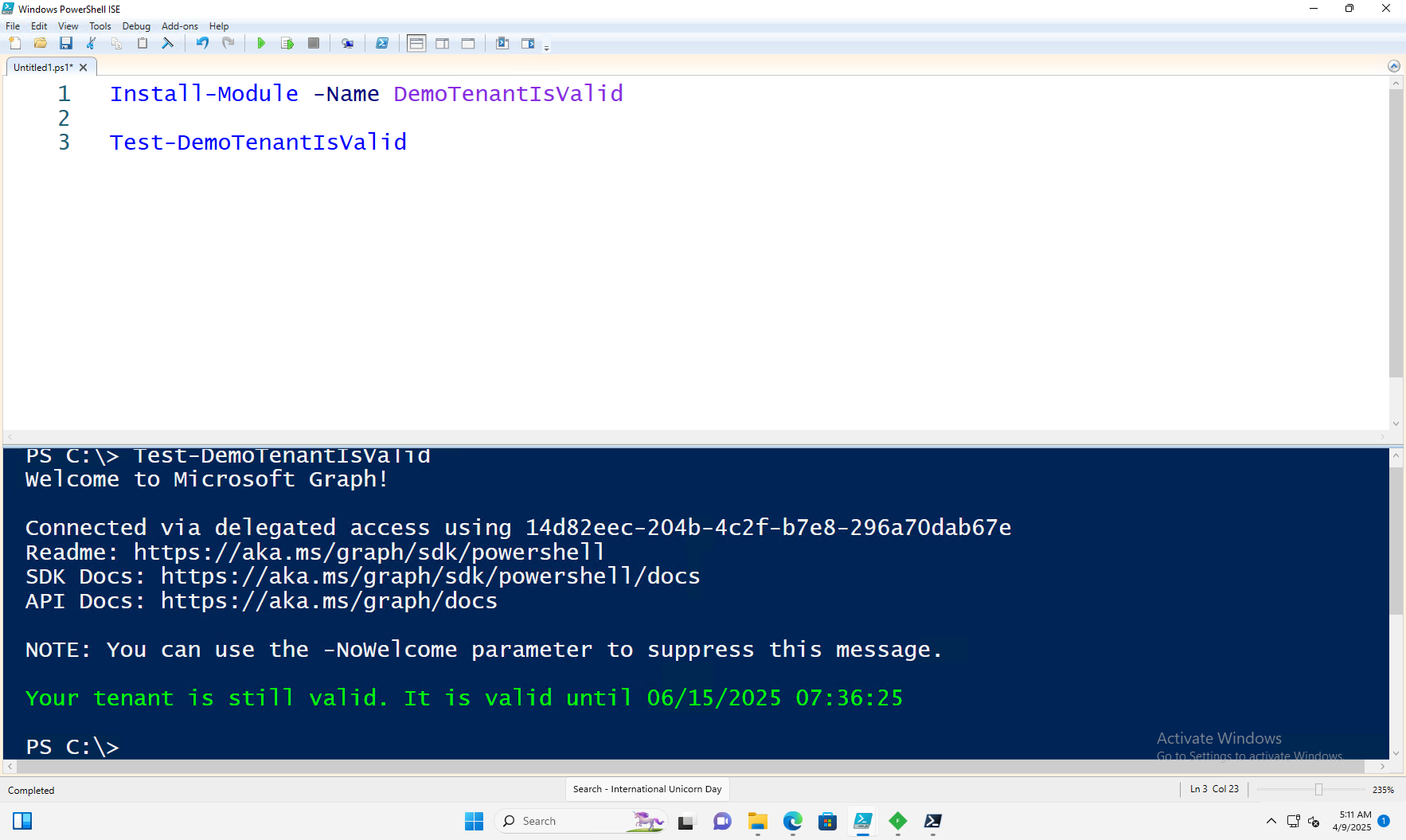This screenshot has height=840, width=1406.
Task: Run the script with green play
Action: point(261,43)
